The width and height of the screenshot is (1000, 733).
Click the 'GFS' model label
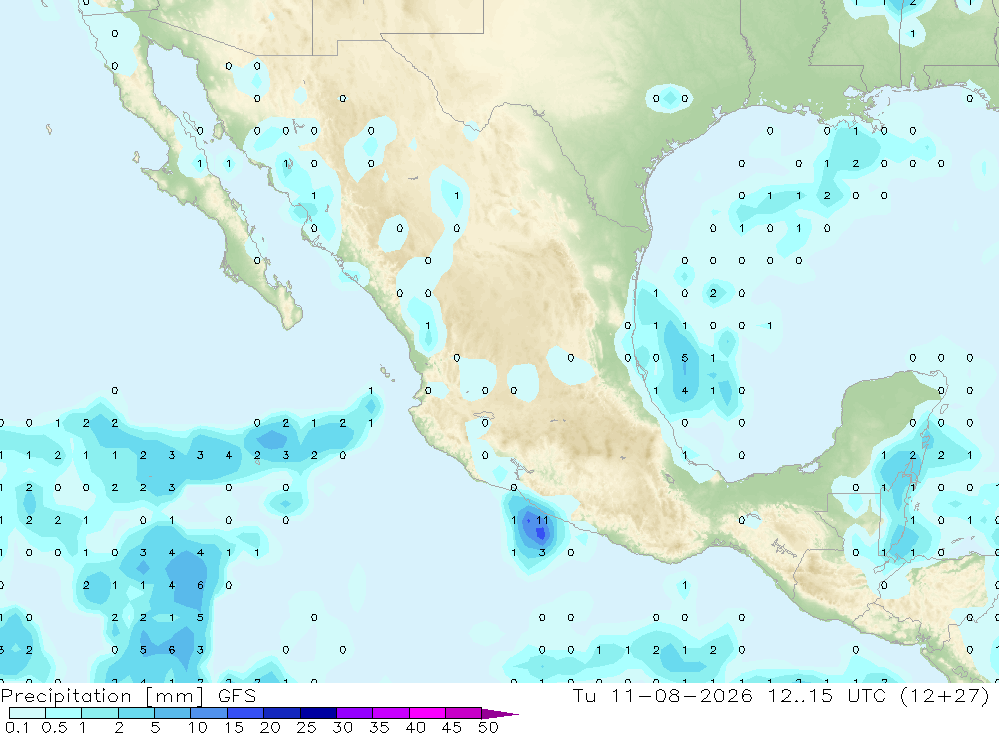237,695
